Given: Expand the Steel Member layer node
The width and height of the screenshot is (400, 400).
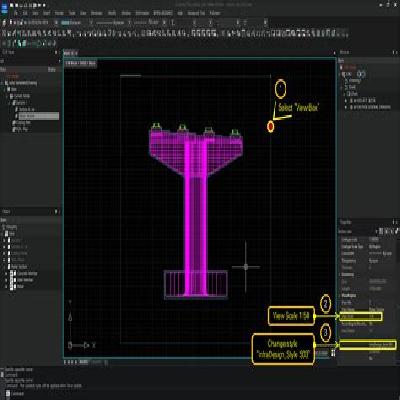Looking at the screenshot, I should [6, 280].
